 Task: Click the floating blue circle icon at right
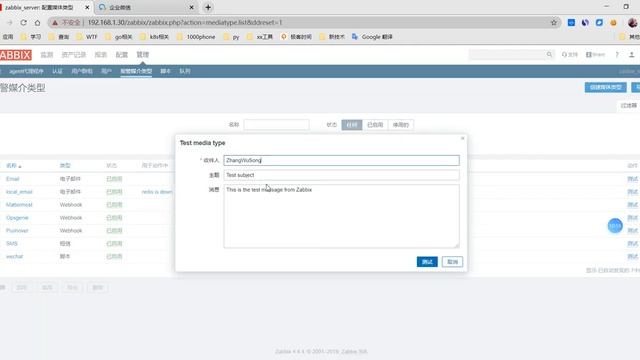pos(615,226)
